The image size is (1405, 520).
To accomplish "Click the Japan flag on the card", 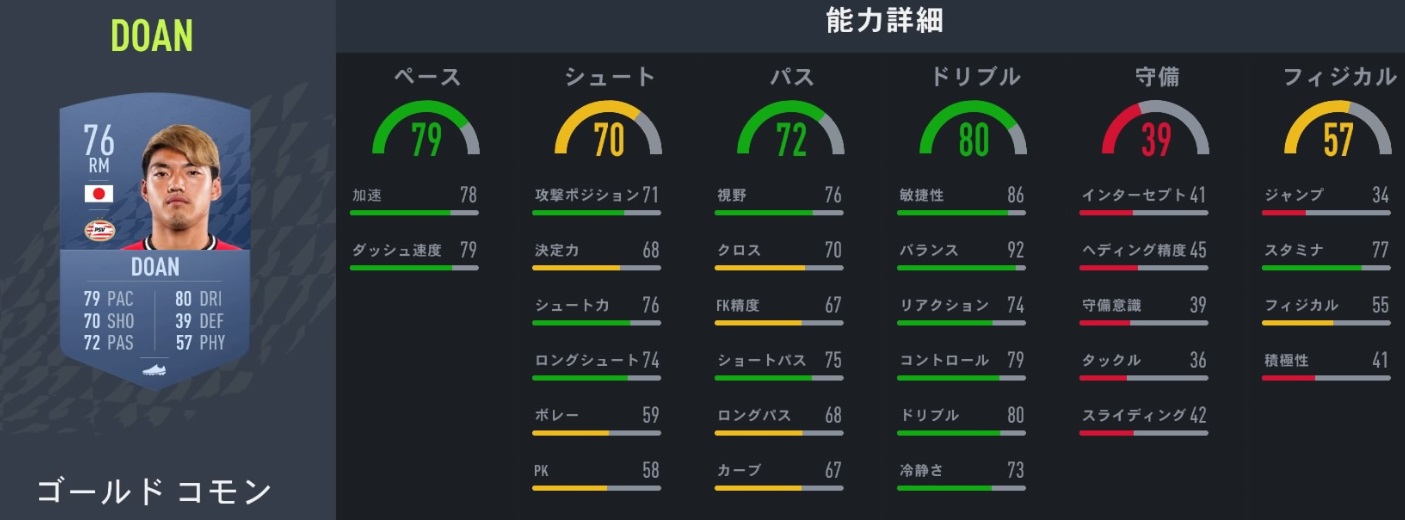I will (99, 194).
